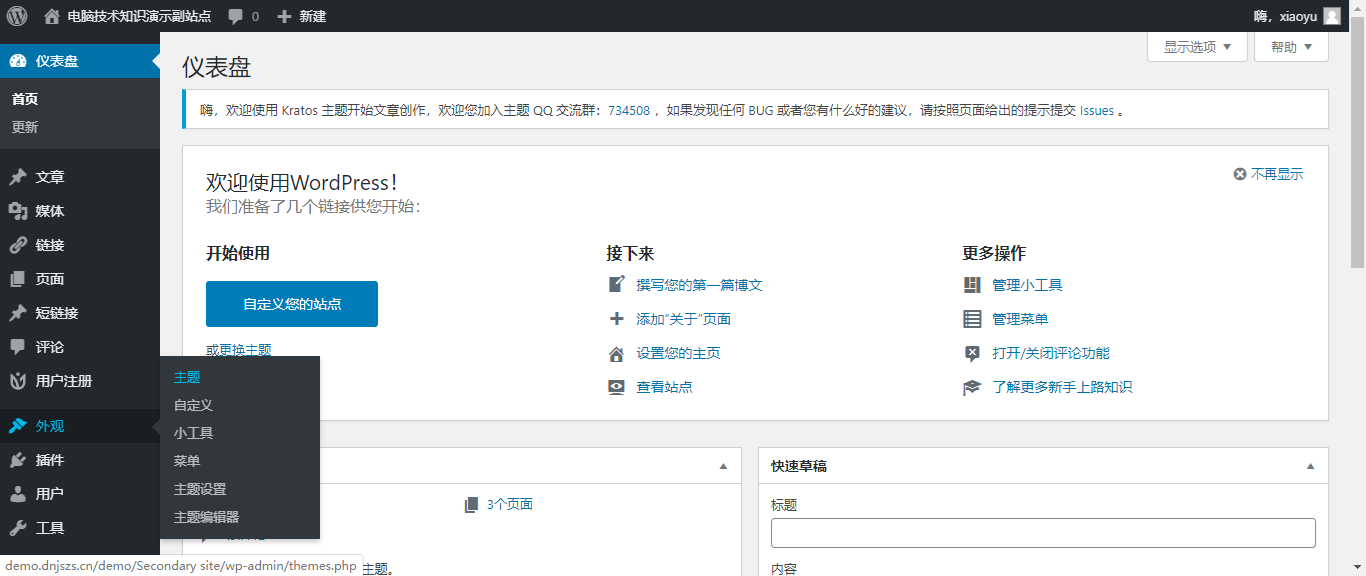Click the graduation cap icon beside 了解更多新手上路知识

tap(972, 387)
